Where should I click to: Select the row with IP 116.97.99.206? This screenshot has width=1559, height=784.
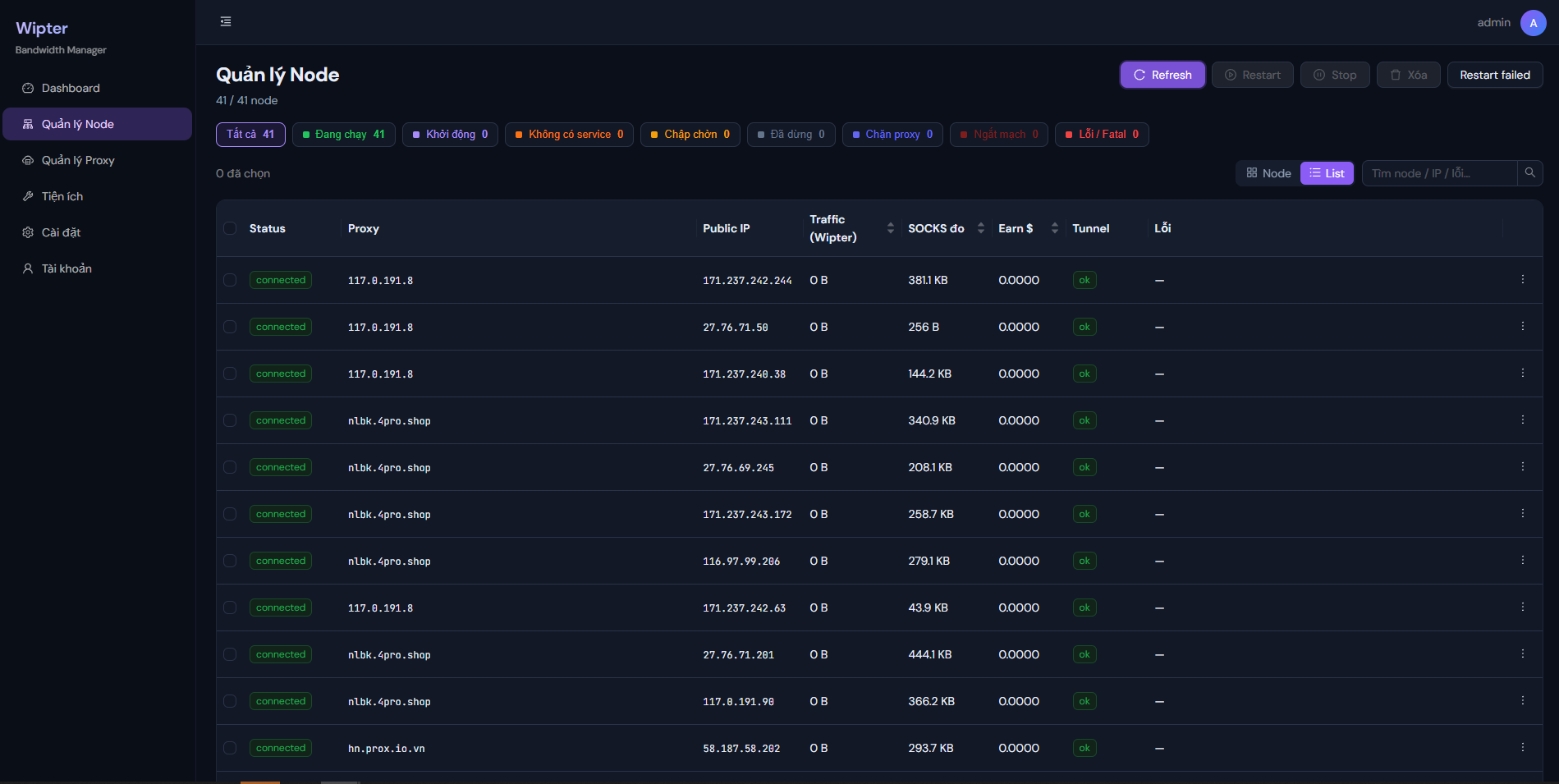tap(230, 561)
